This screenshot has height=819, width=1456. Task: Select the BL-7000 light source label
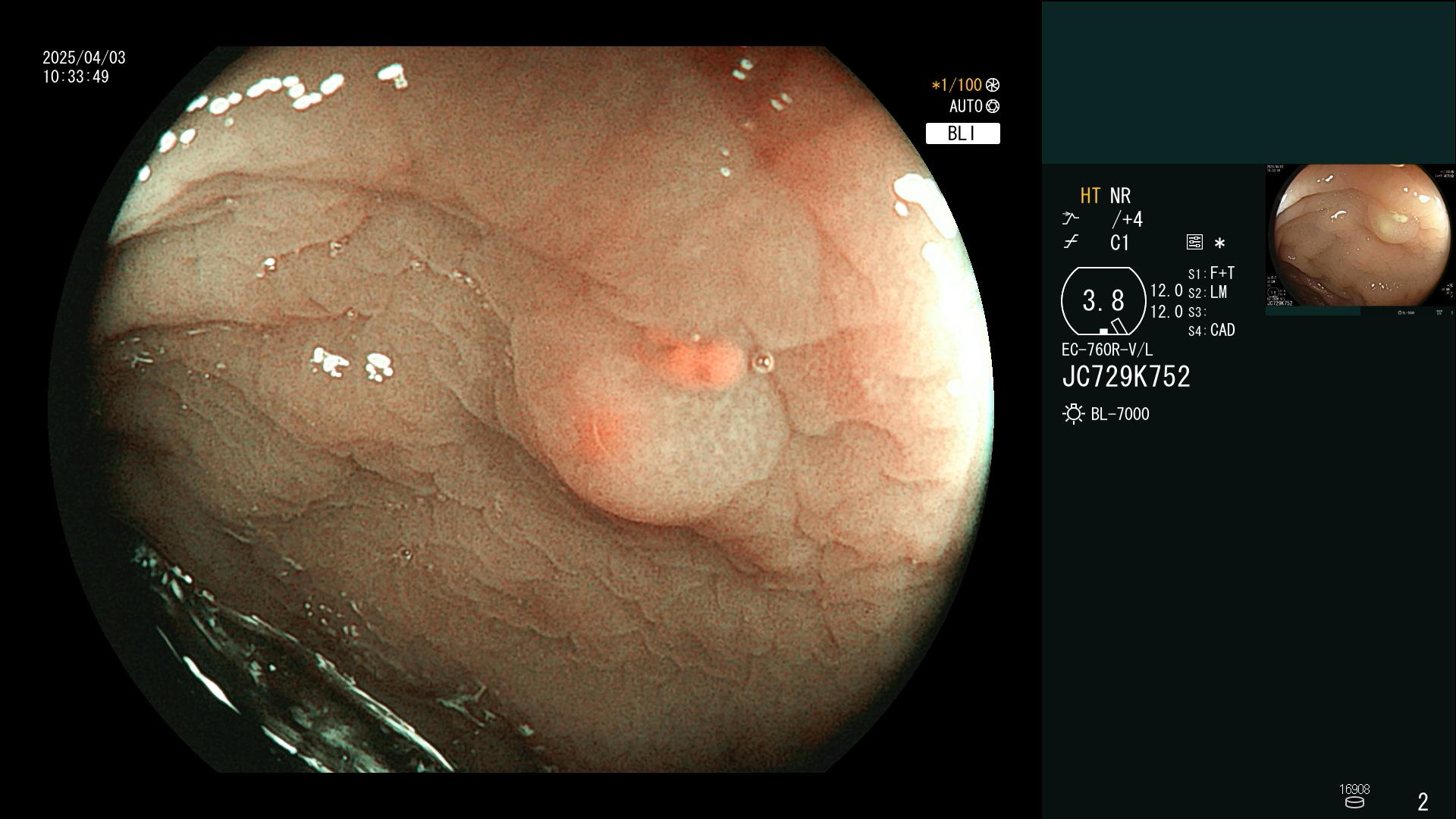(x=1120, y=414)
